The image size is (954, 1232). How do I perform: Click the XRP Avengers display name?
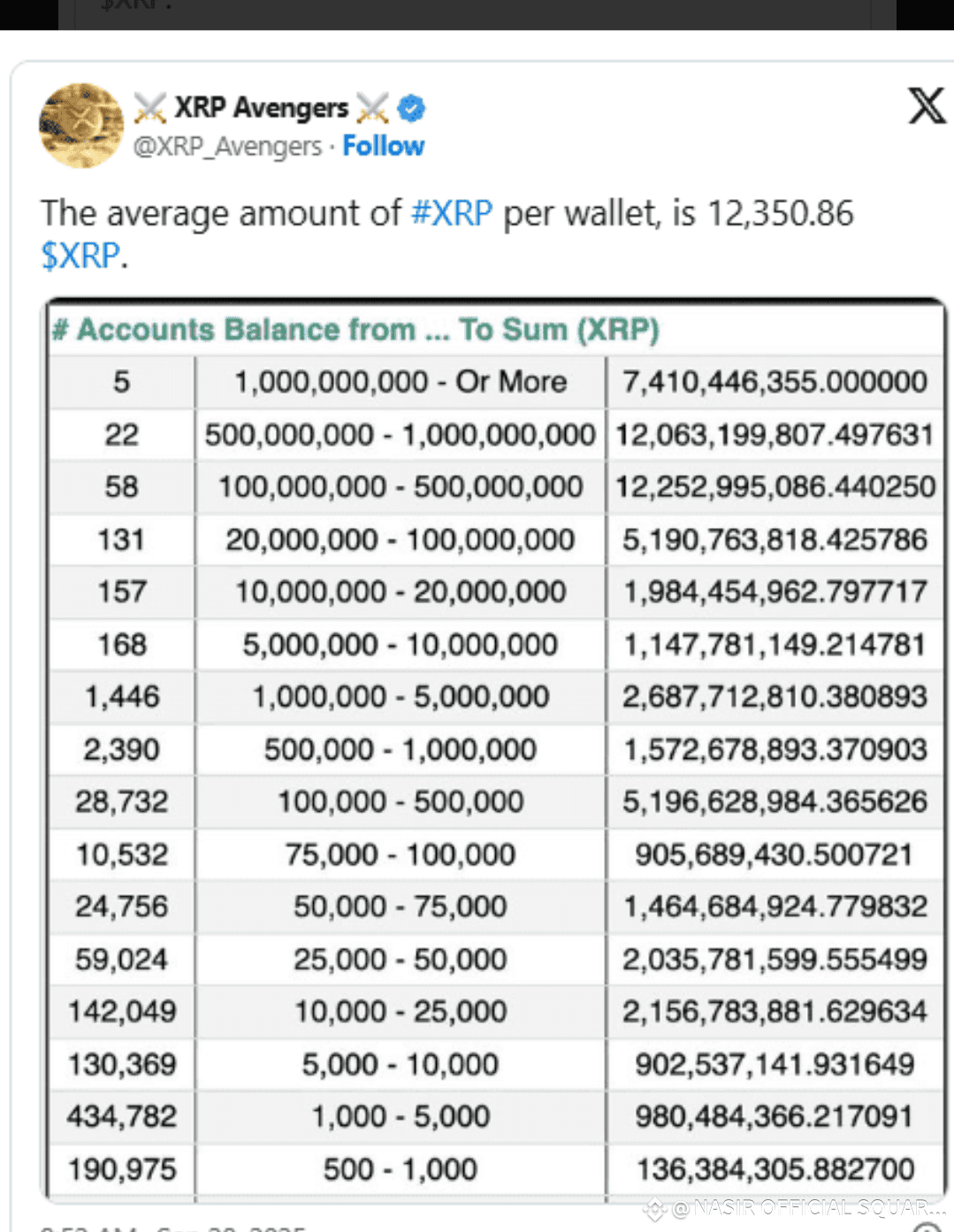coord(262,107)
